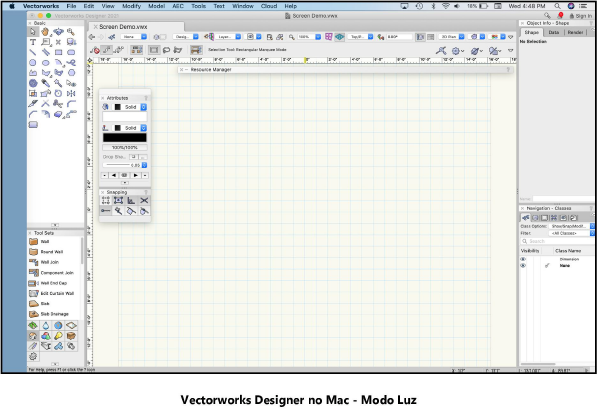597x416 pixels.
Task: Click the Sign In button
Action: pos(581,16)
